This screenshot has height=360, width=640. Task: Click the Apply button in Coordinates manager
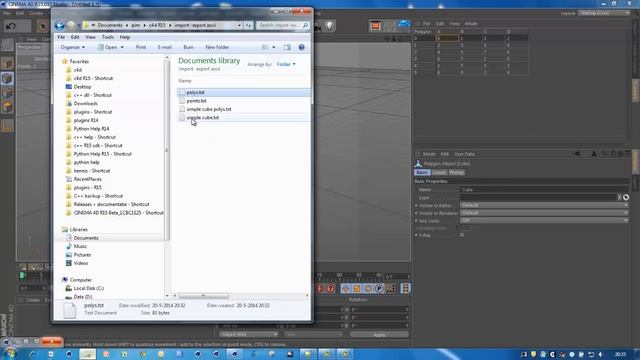tap(379, 335)
